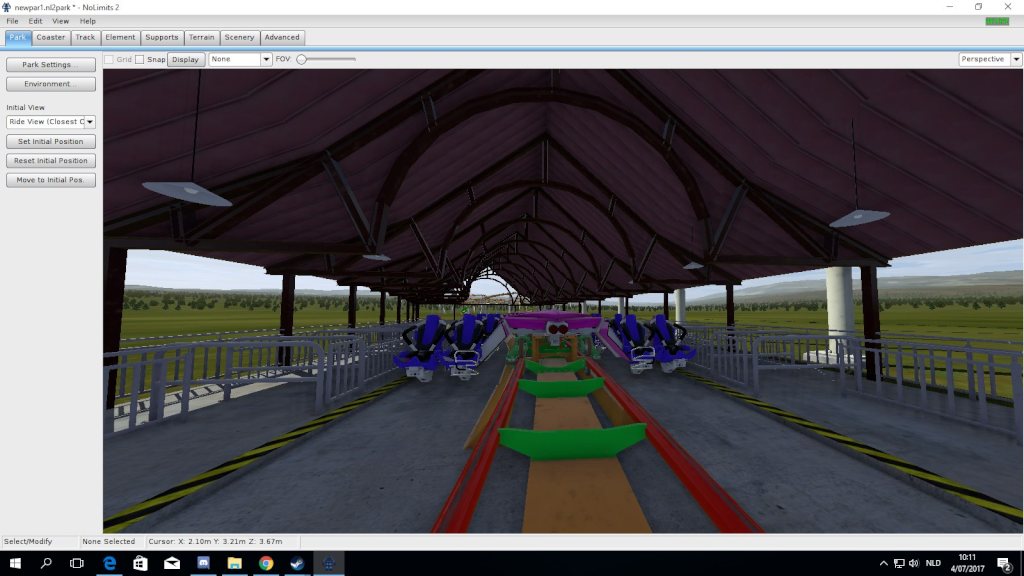Click Set Initial Position
The width and height of the screenshot is (1024, 576).
(51, 142)
